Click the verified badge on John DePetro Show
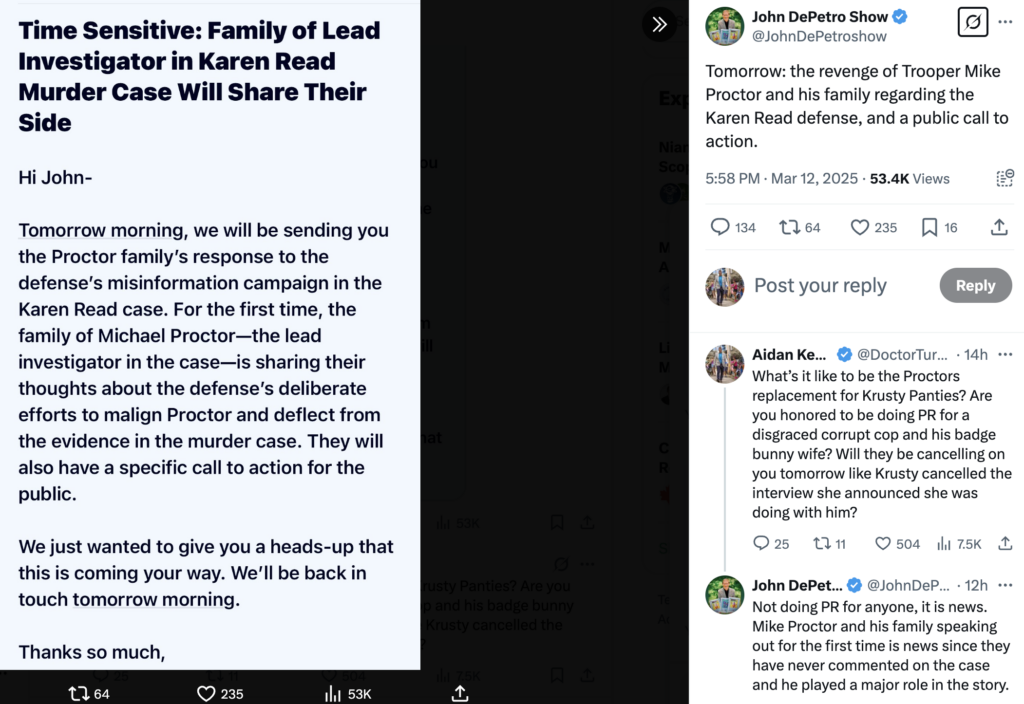The width and height of the screenshot is (1024, 704). pyautogui.click(x=902, y=16)
